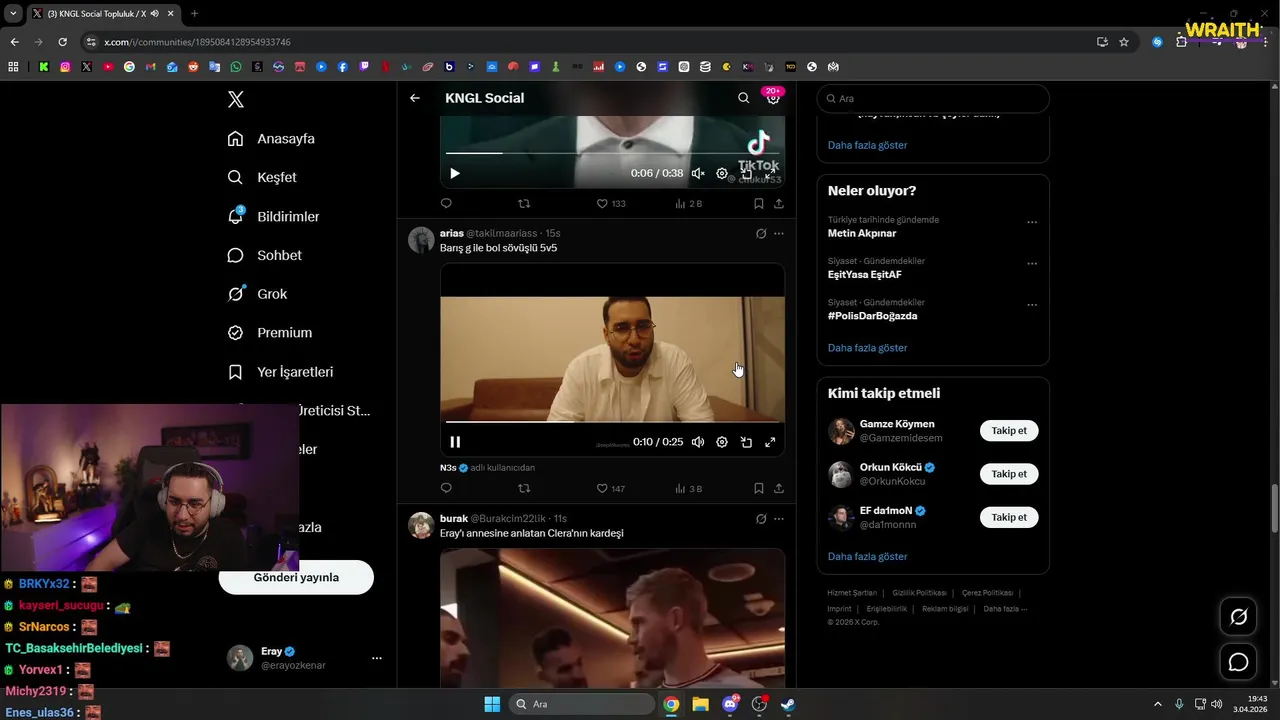Seek in TikTok video progress bar
The image size is (1280, 720).
[x=612, y=153]
